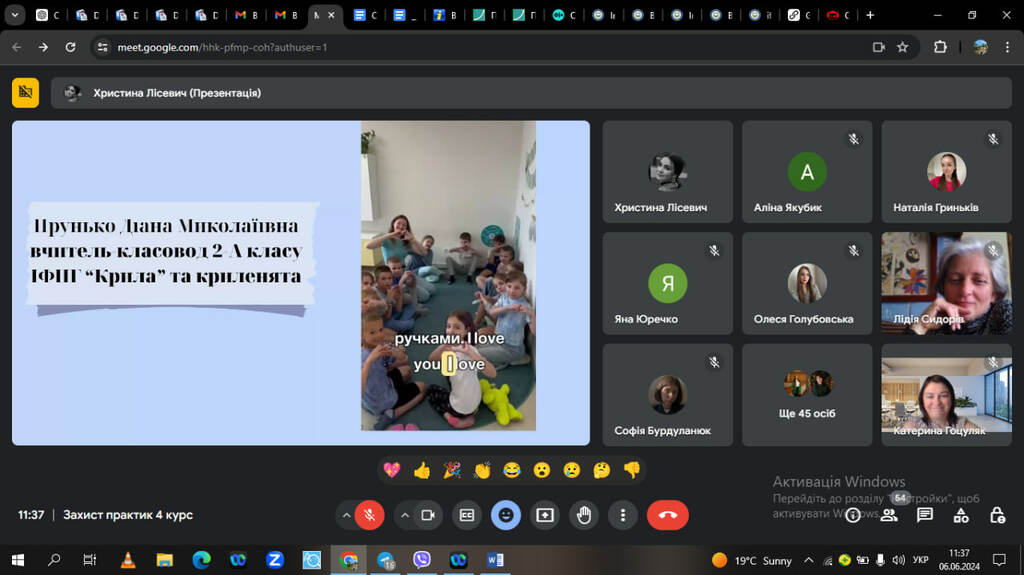
Task: Open the activities panel
Action: (x=961, y=515)
